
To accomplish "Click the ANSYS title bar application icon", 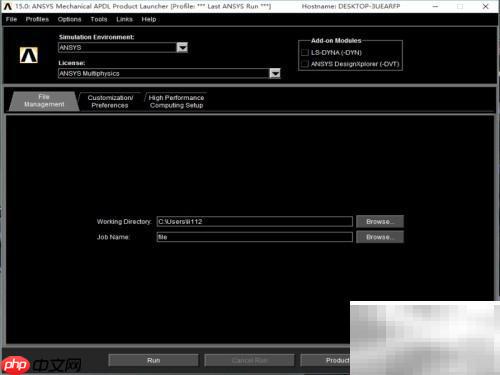I will coord(8,6).
